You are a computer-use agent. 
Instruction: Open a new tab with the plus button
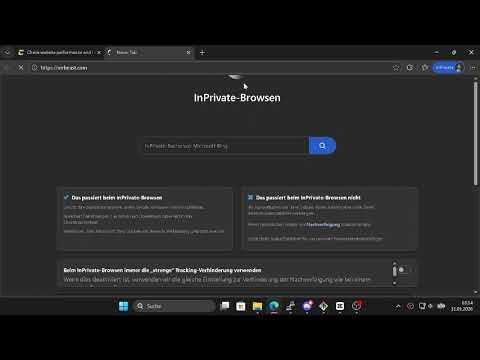click(x=202, y=52)
